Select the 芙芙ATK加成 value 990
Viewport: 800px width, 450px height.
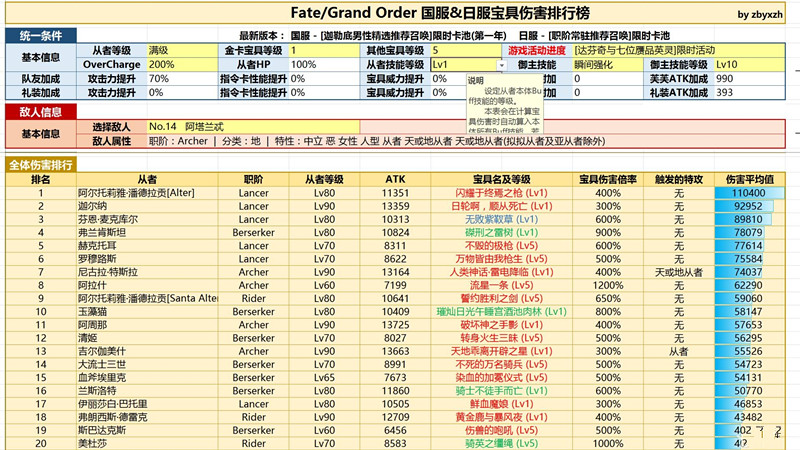tap(749, 79)
